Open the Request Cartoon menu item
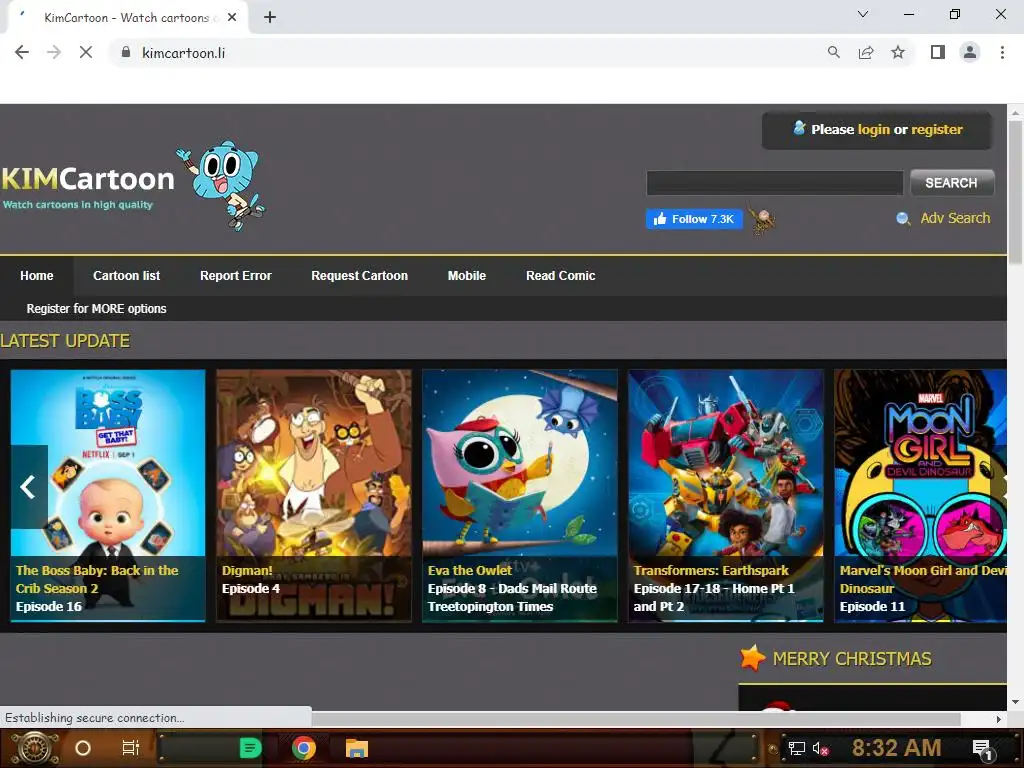1024x768 pixels. click(359, 276)
